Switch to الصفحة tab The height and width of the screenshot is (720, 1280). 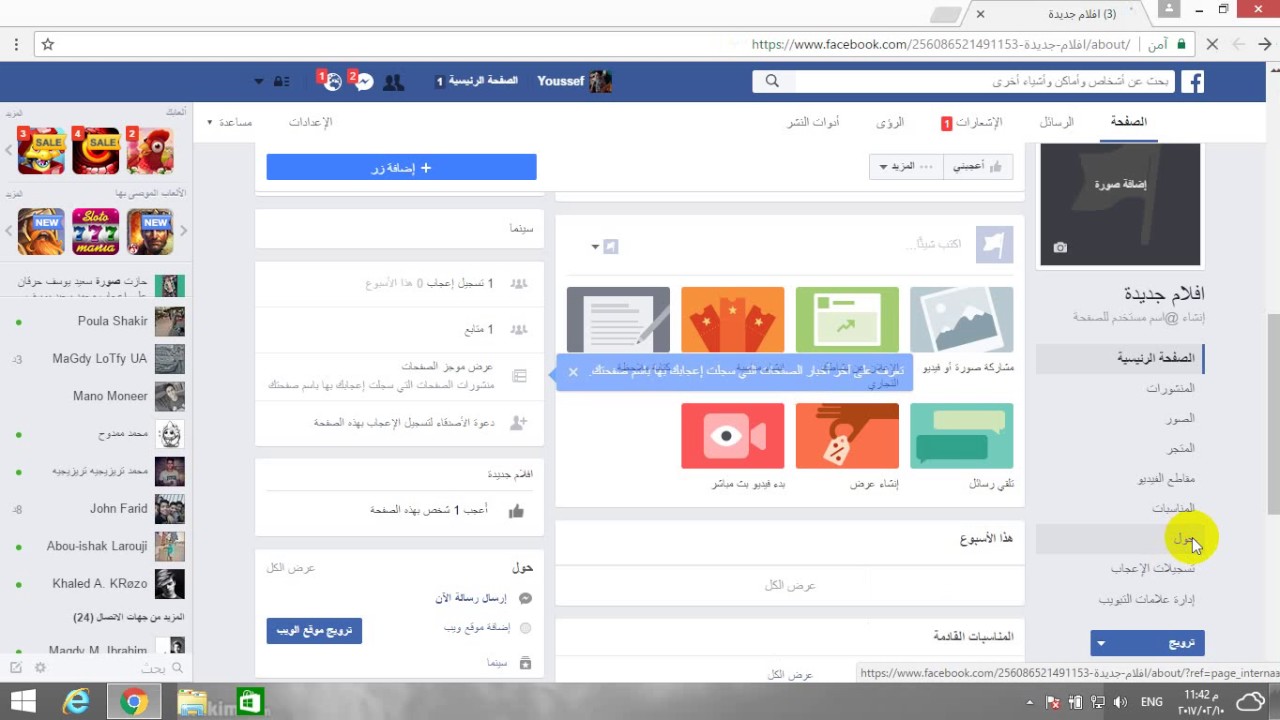[x=1128, y=122]
